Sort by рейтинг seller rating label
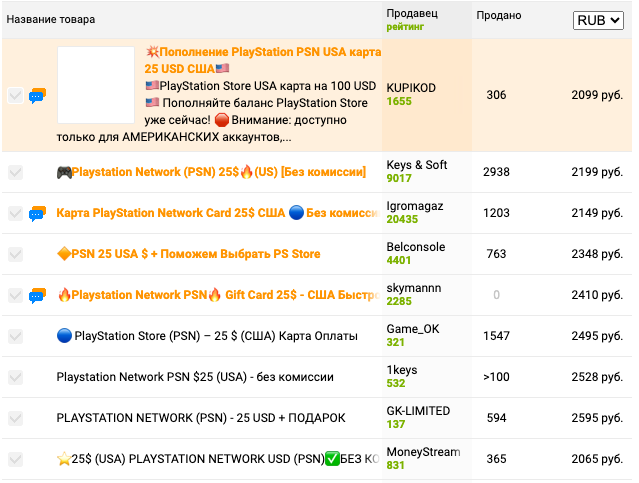This screenshot has height=483, width=639. click(406, 26)
